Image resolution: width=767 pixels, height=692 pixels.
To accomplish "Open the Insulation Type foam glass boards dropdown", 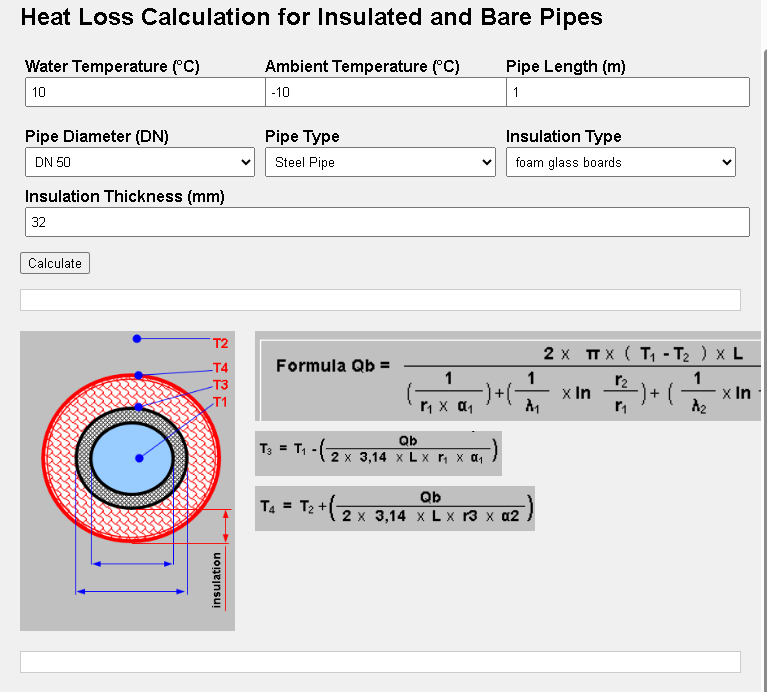I will click(x=621, y=162).
